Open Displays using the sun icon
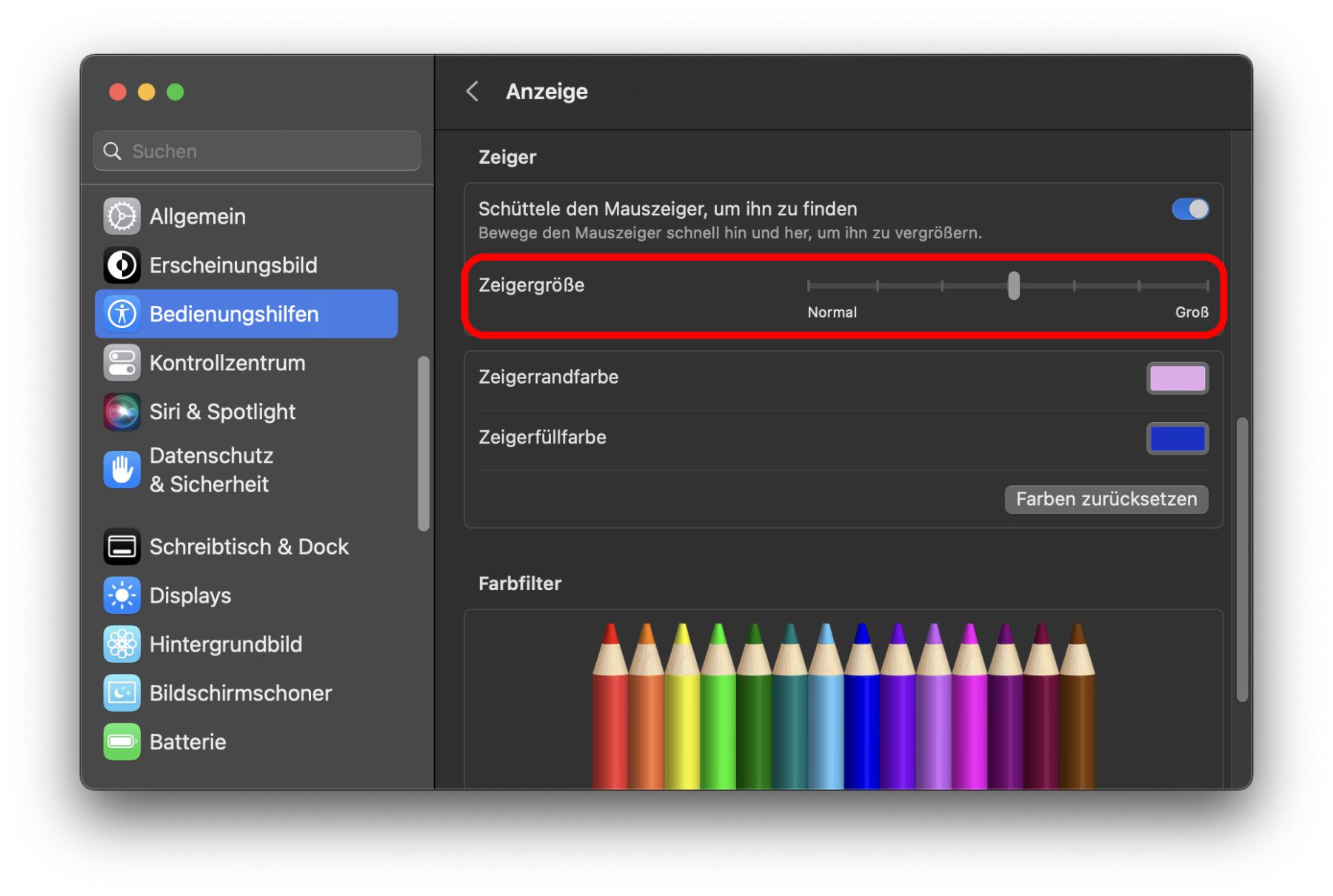Viewport: 1333px width, 896px height. coord(121,595)
